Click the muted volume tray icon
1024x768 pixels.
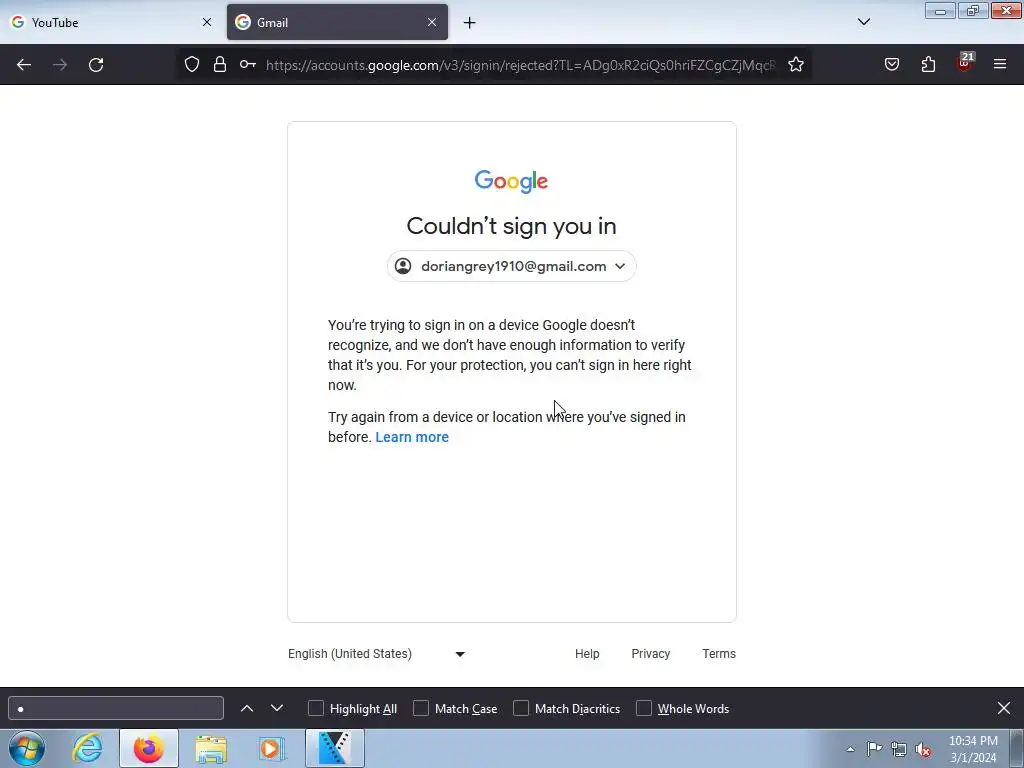923,749
